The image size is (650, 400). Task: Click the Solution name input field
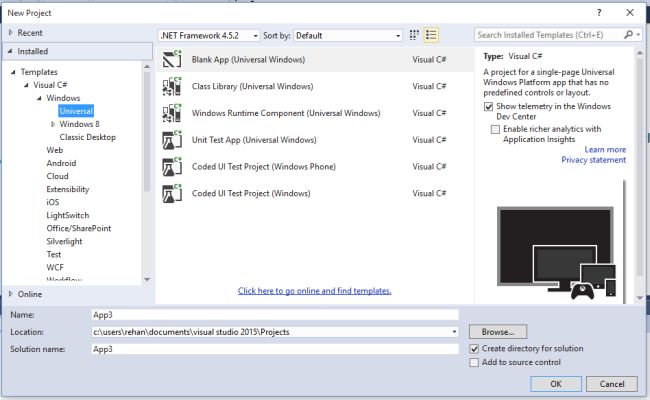pos(275,349)
